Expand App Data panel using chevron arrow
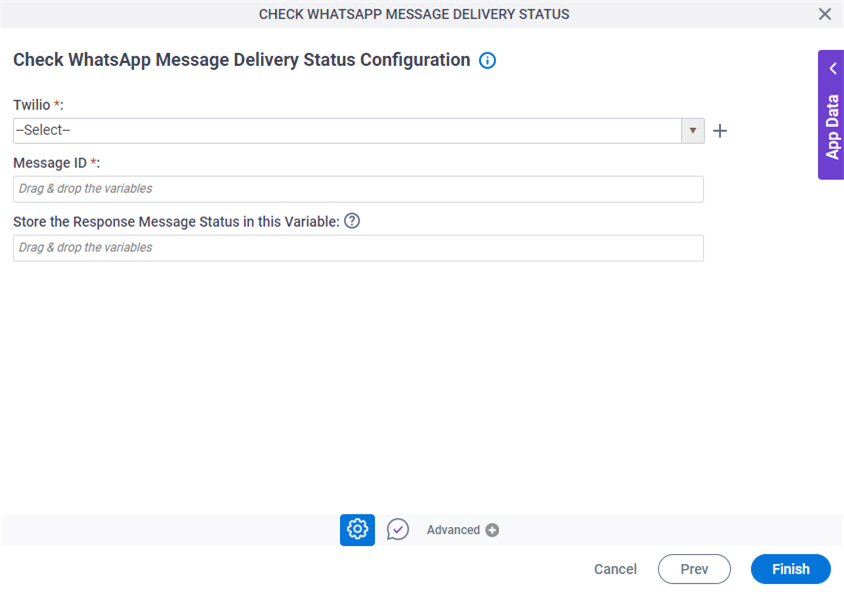Screen dimensions: 844x594 [832, 69]
